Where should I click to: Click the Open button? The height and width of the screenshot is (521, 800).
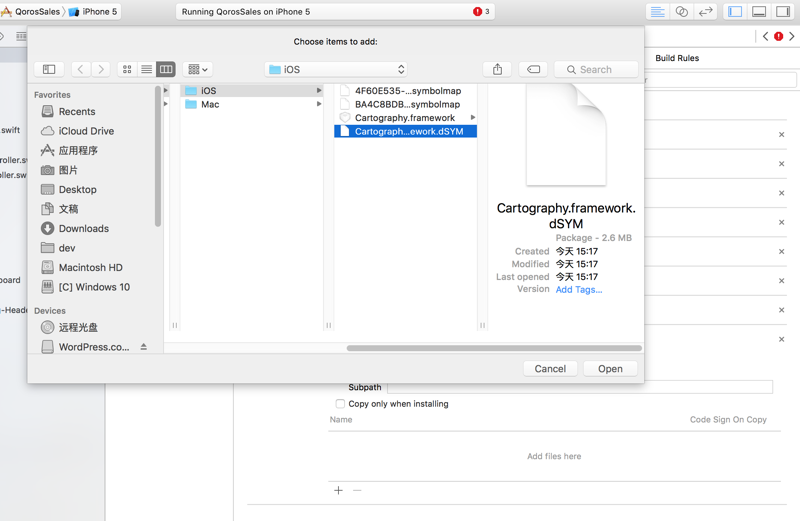610,369
